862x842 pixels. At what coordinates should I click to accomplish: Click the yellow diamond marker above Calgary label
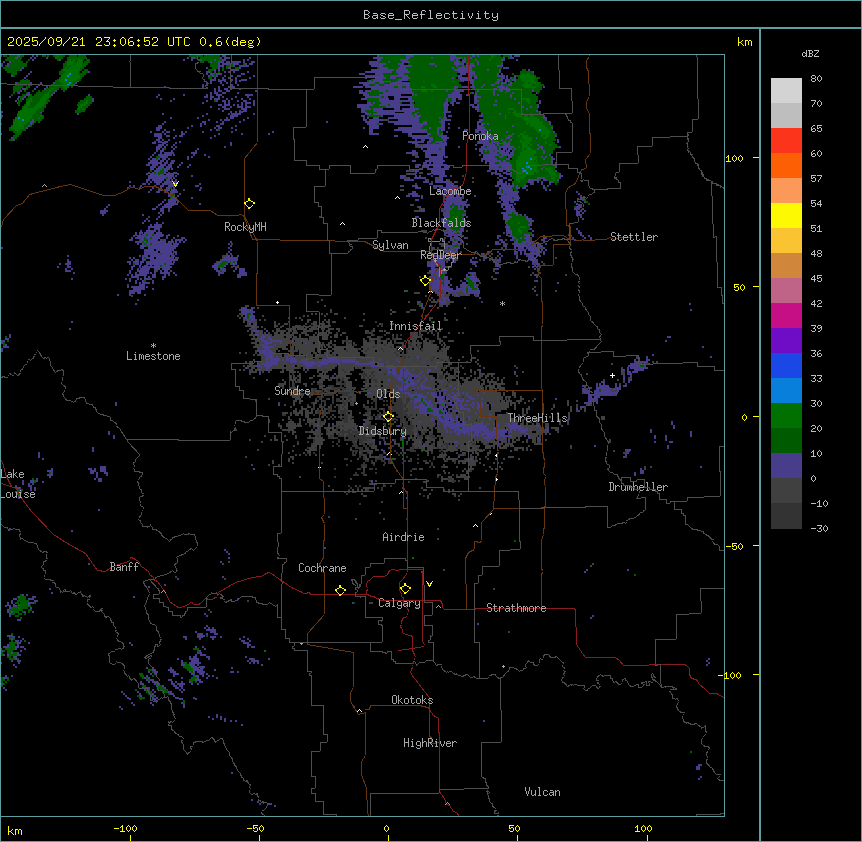(x=405, y=589)
